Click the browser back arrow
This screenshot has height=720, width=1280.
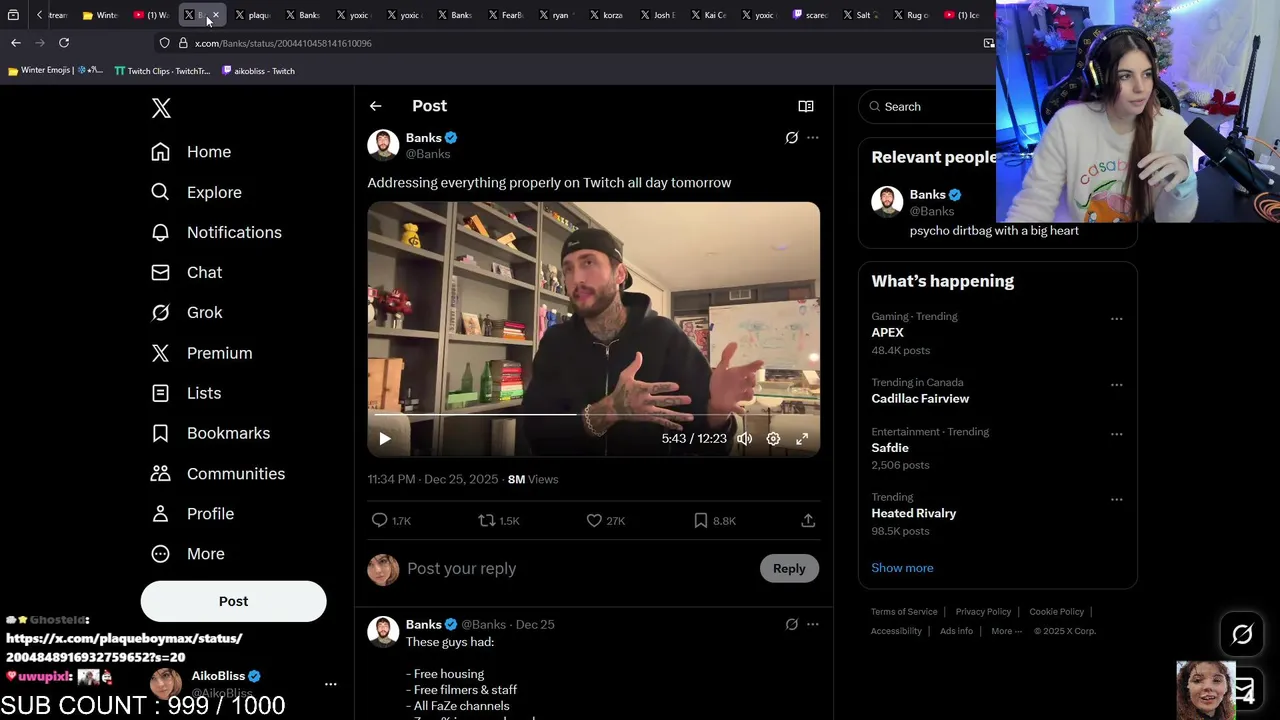click(x=16, y=43)
